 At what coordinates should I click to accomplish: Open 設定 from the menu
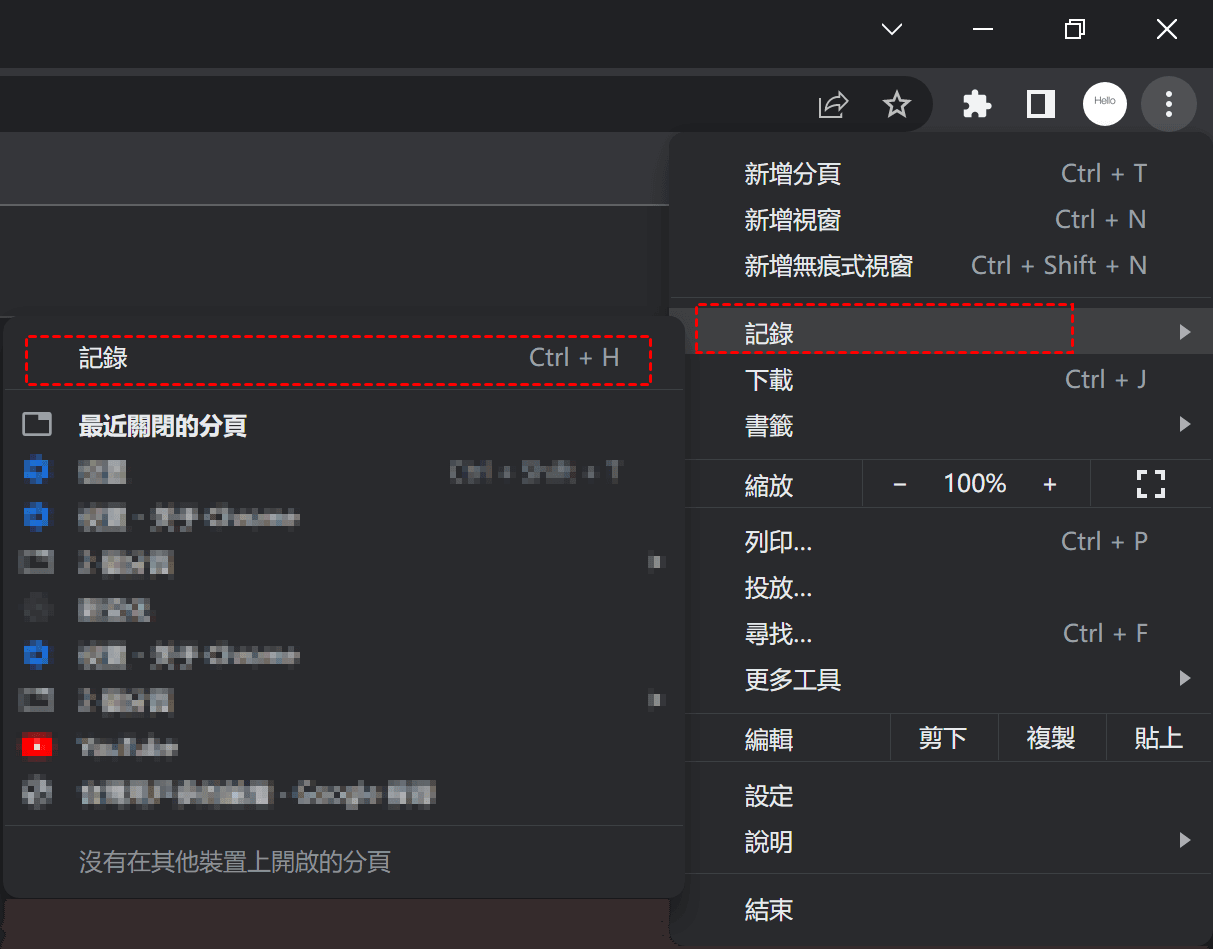[x=770, y=796]
